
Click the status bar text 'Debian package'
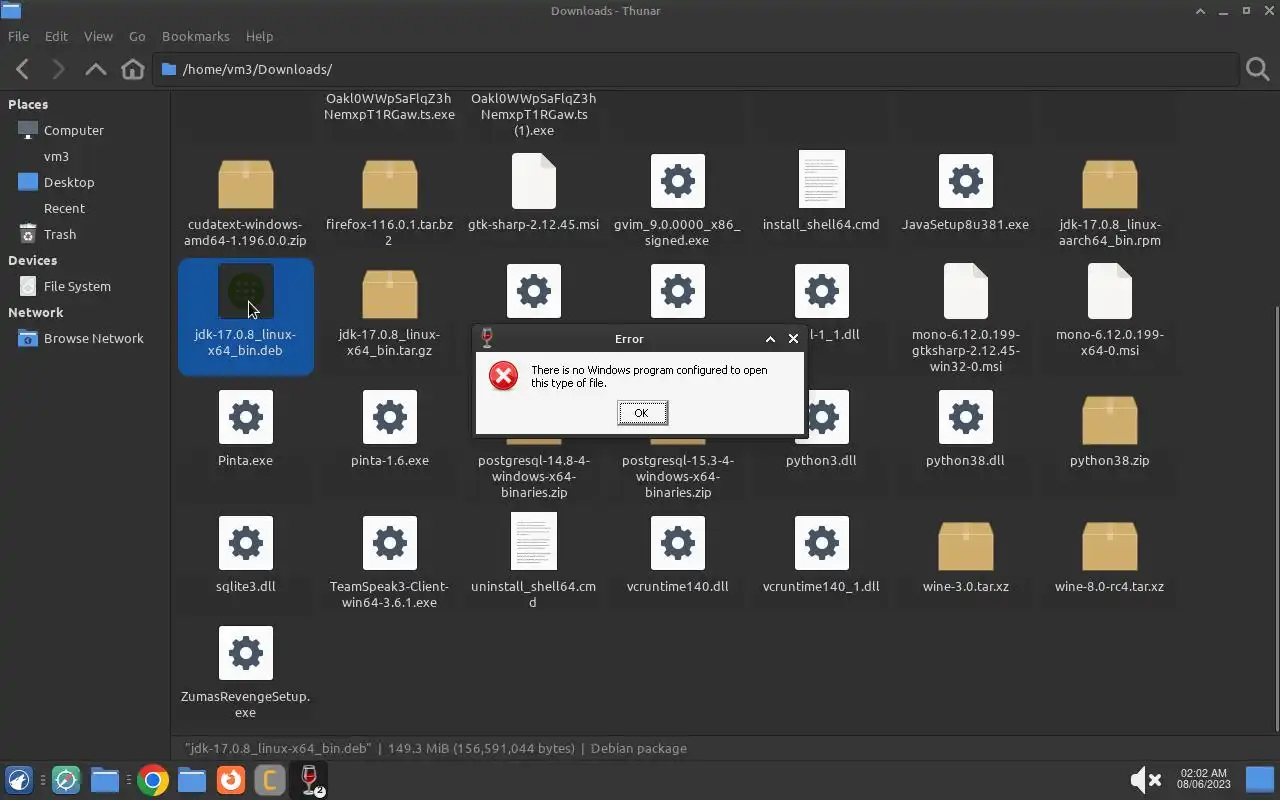coord(638,748)
